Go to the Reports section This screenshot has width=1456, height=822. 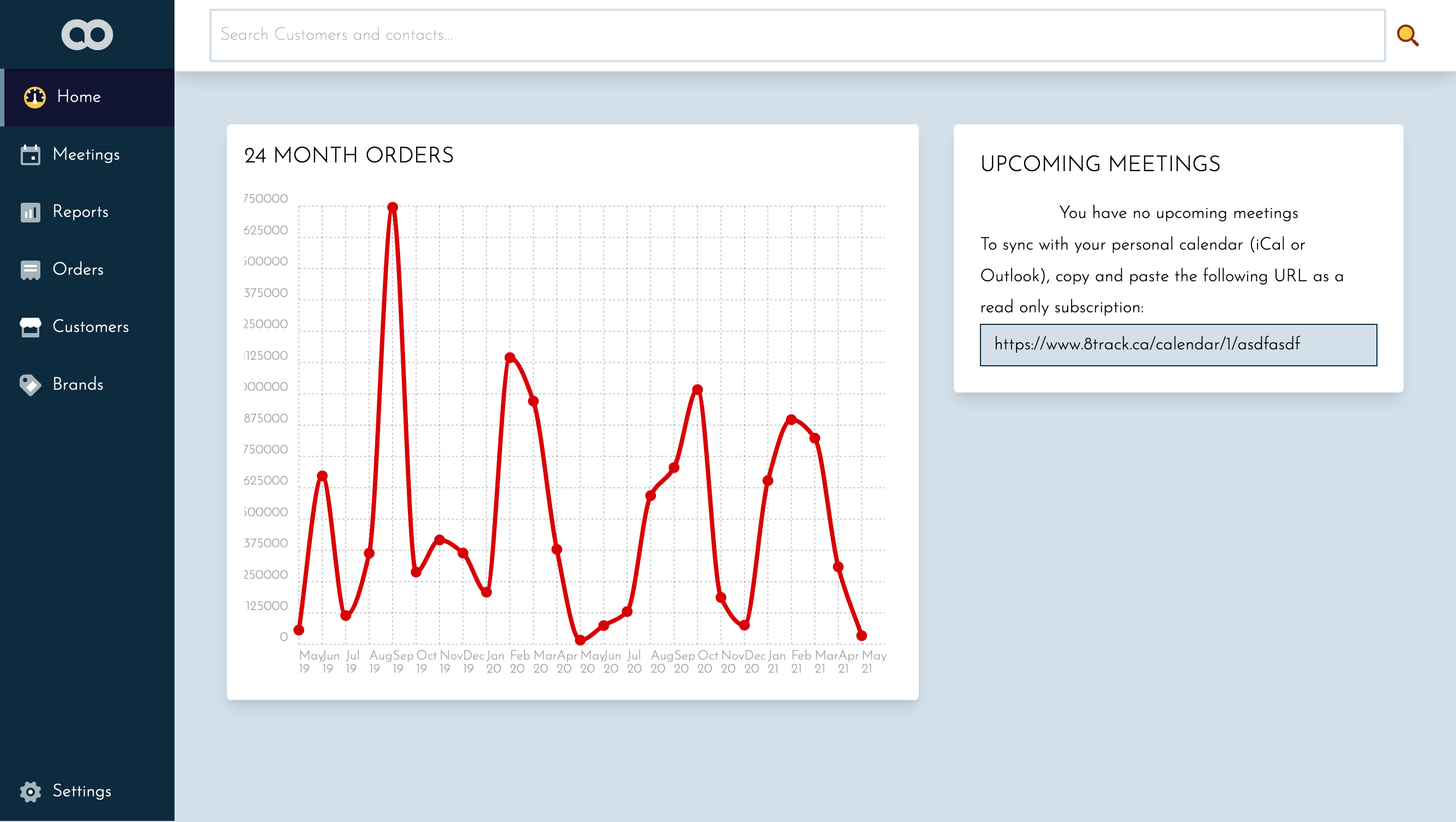coord(80,212)
